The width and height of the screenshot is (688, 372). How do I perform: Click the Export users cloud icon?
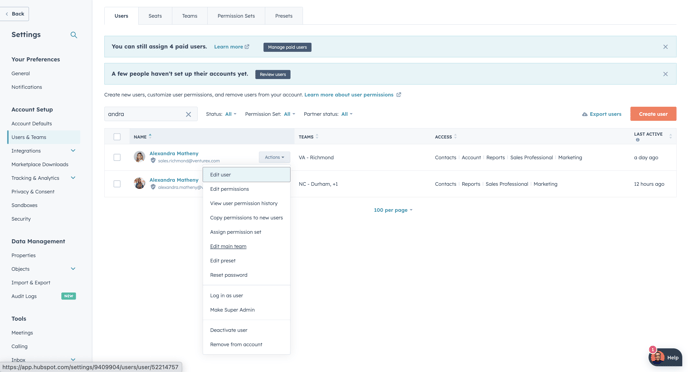point(584,114)
